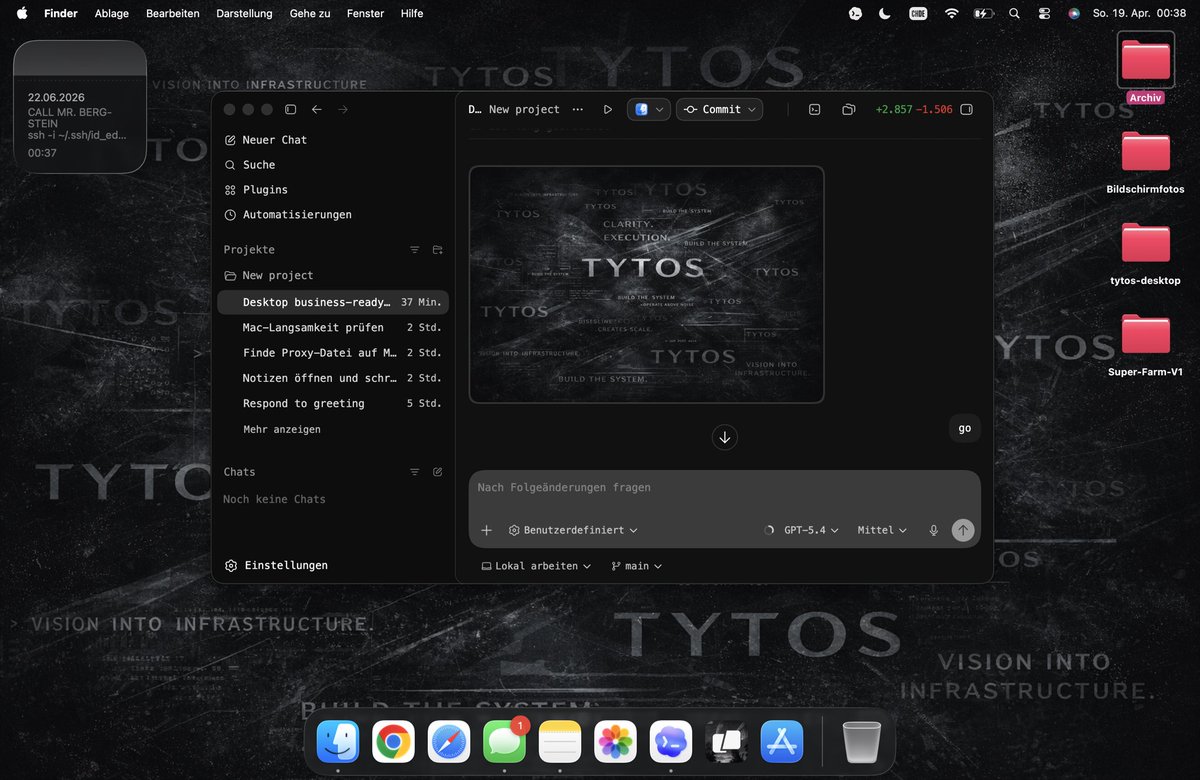The height and width of the screenshot is (780, 1200).
Task: Select the Bildschirmfotos desktop folder
Action: (x=1145, y=162)
